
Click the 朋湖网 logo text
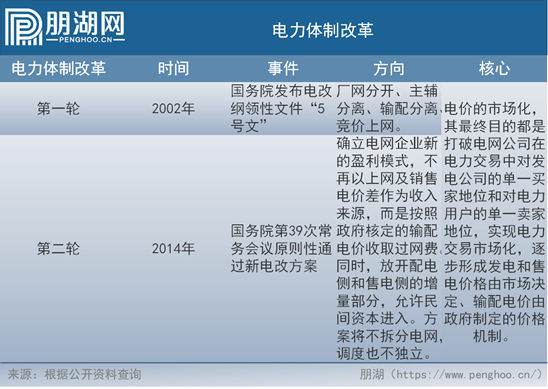(x=85, y=23)
